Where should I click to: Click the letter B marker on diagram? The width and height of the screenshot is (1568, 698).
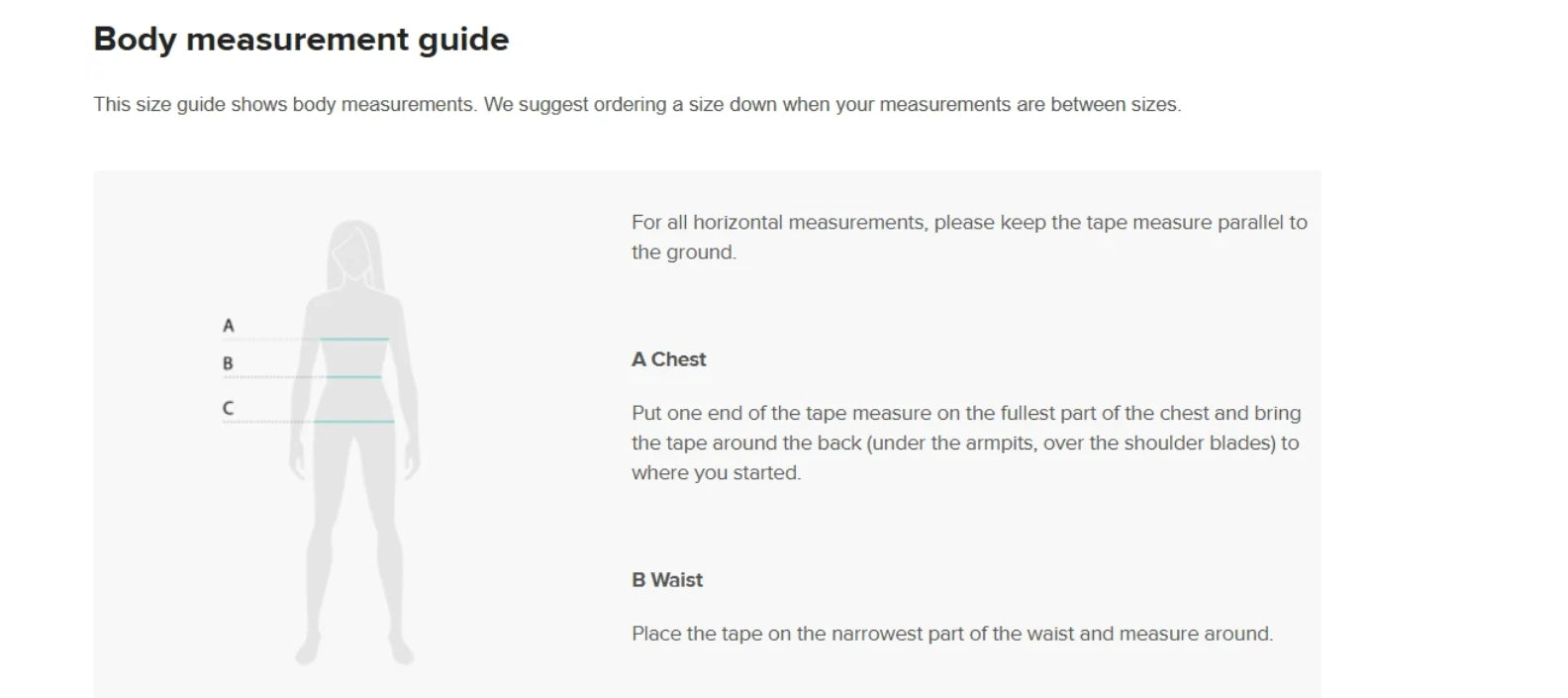[x=228, y=363]
